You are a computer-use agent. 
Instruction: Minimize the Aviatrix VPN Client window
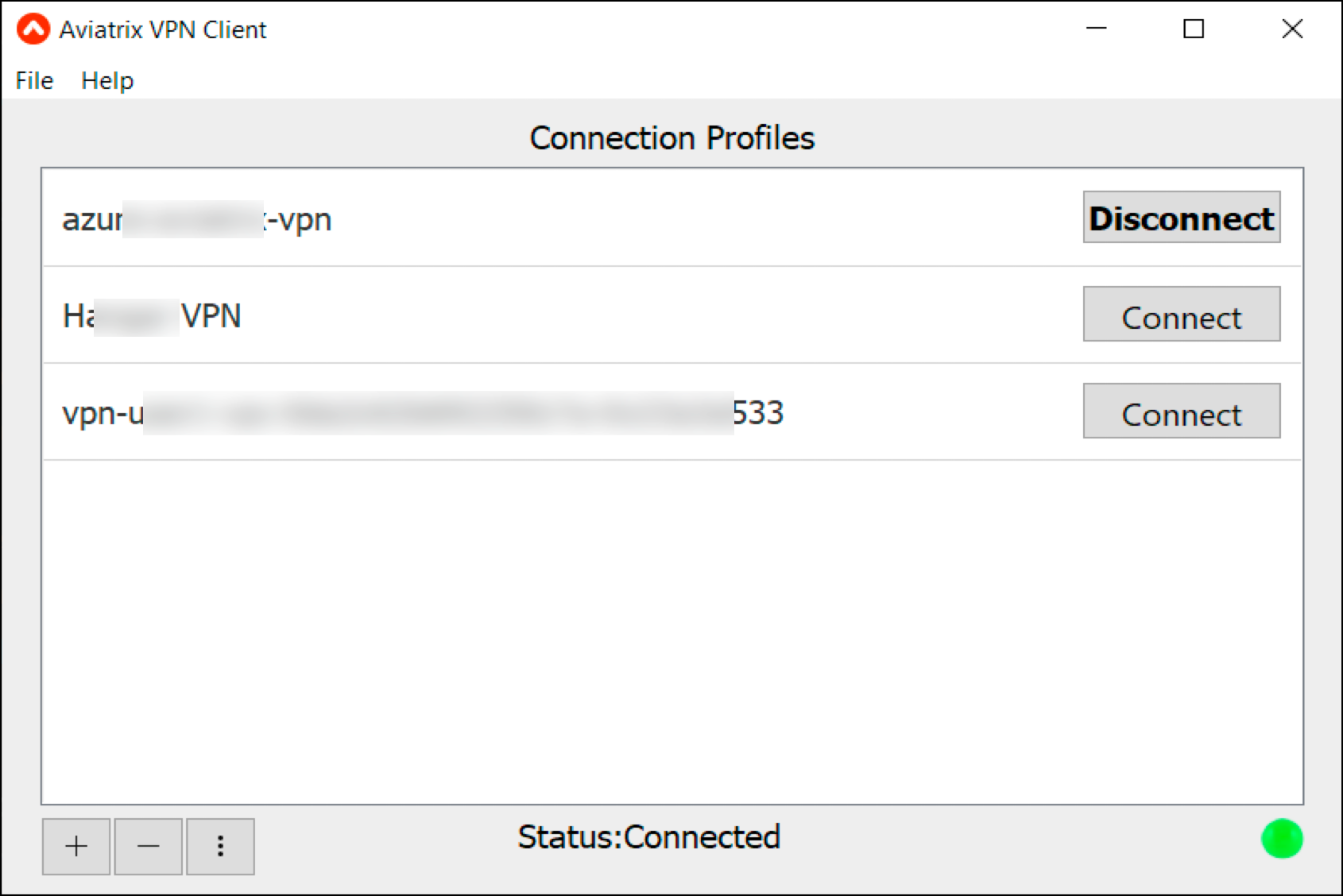click(x=1096, y=29)
